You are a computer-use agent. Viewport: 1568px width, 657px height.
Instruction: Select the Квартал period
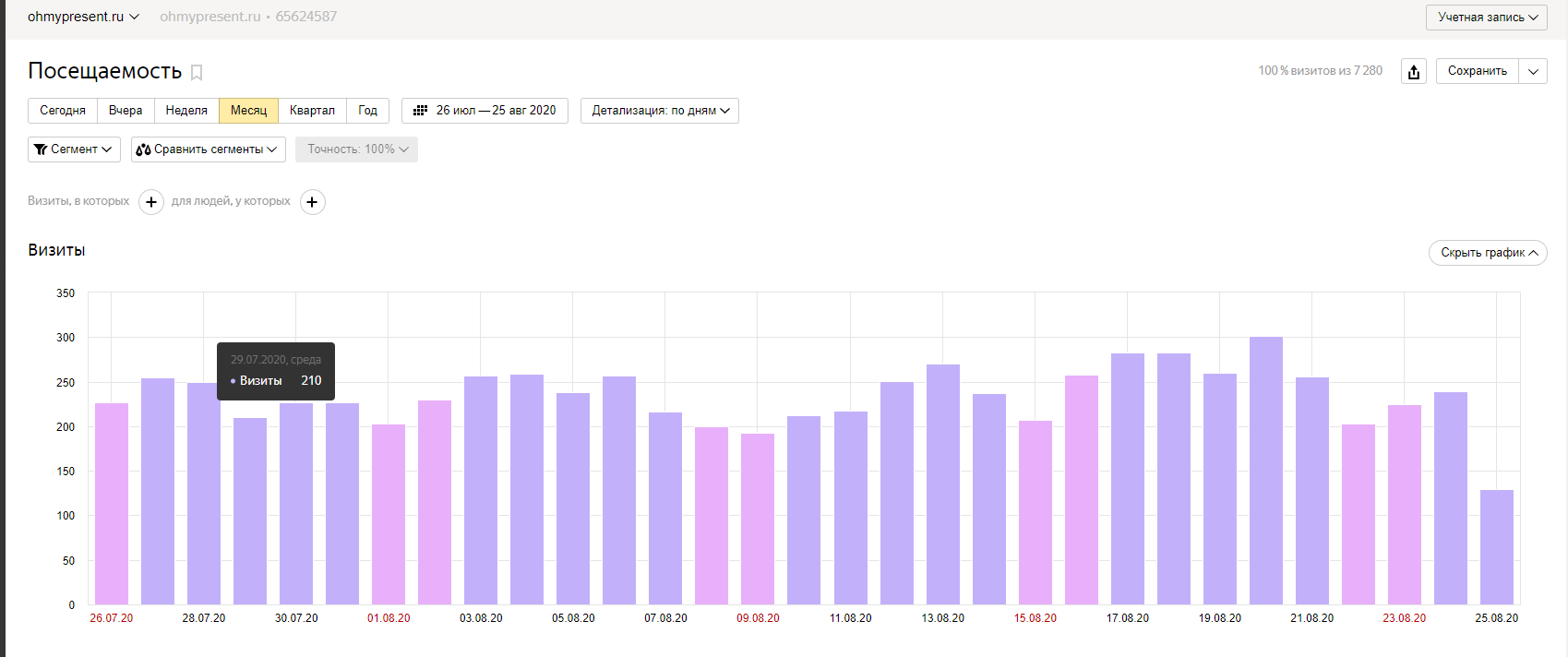pos(312,111)
